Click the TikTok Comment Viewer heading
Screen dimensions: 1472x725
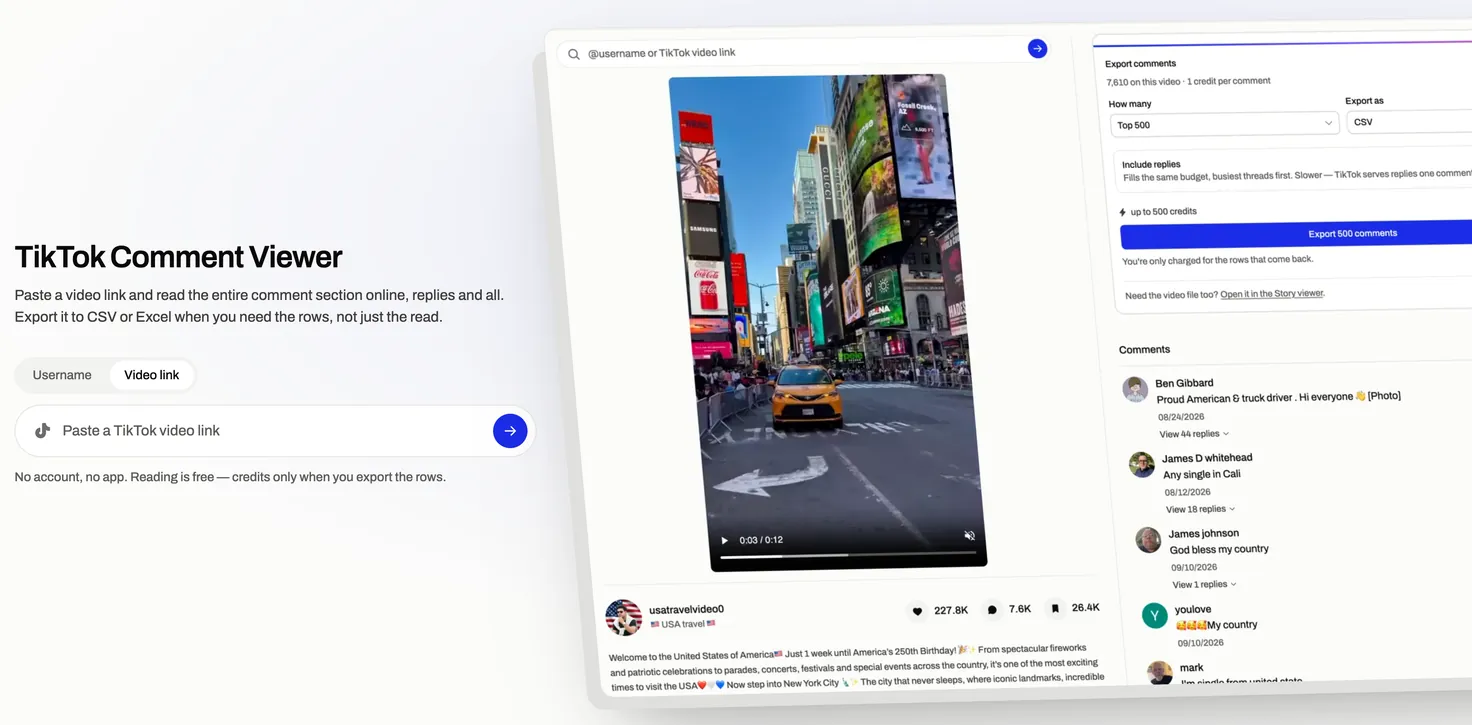coord(178,257)
